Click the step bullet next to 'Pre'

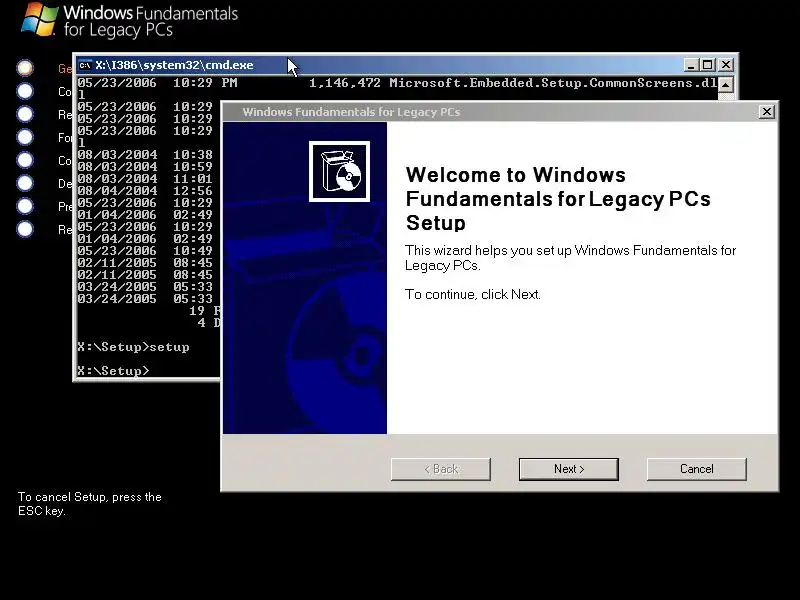click(x=25, y=206)
